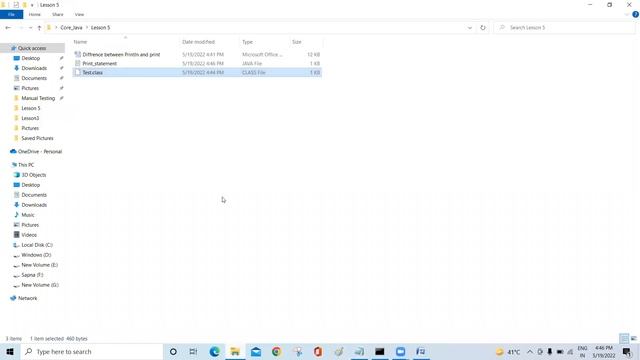This screenshot has height=360, width=640.
Task: Open pinned Downloads under Quick access
Action: pos(34,68)
